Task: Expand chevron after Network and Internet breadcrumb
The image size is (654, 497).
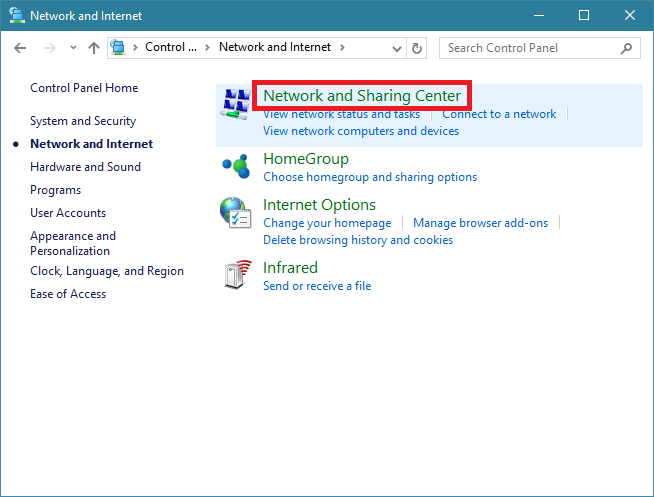Action: click(x=342, y=48)
